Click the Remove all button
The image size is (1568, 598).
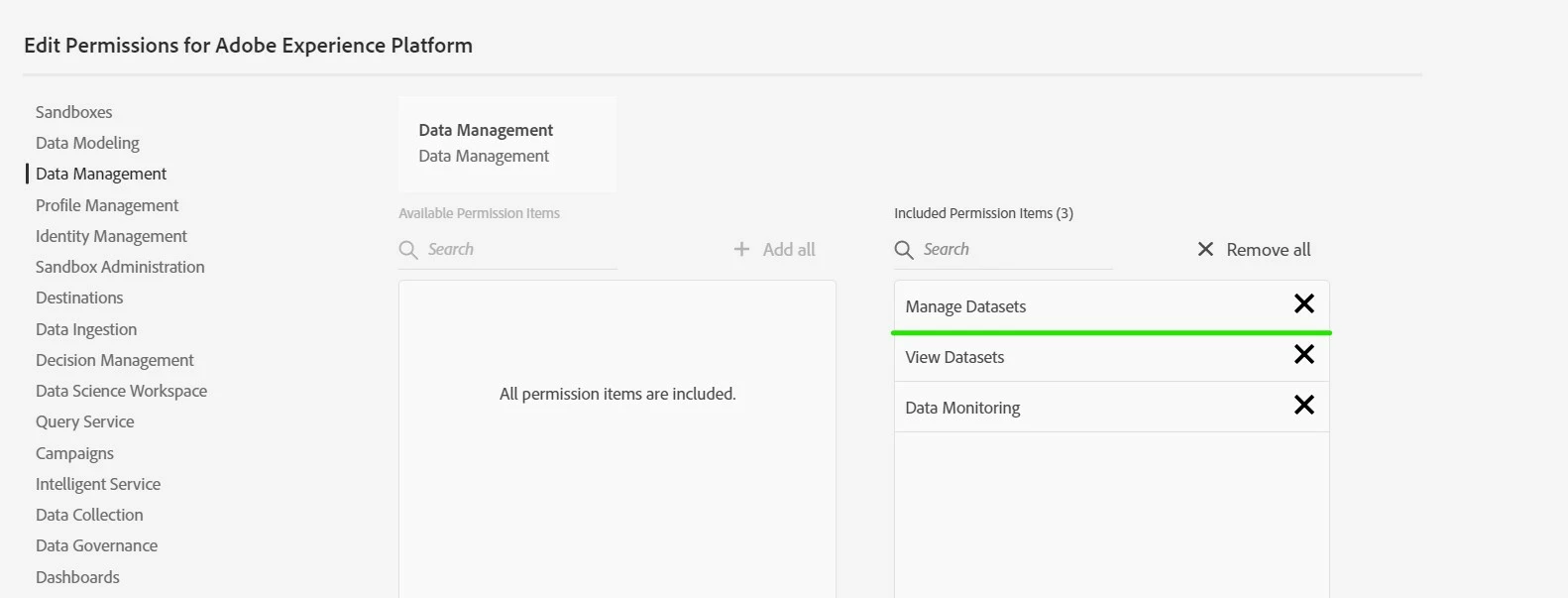tap(1254, 250)
